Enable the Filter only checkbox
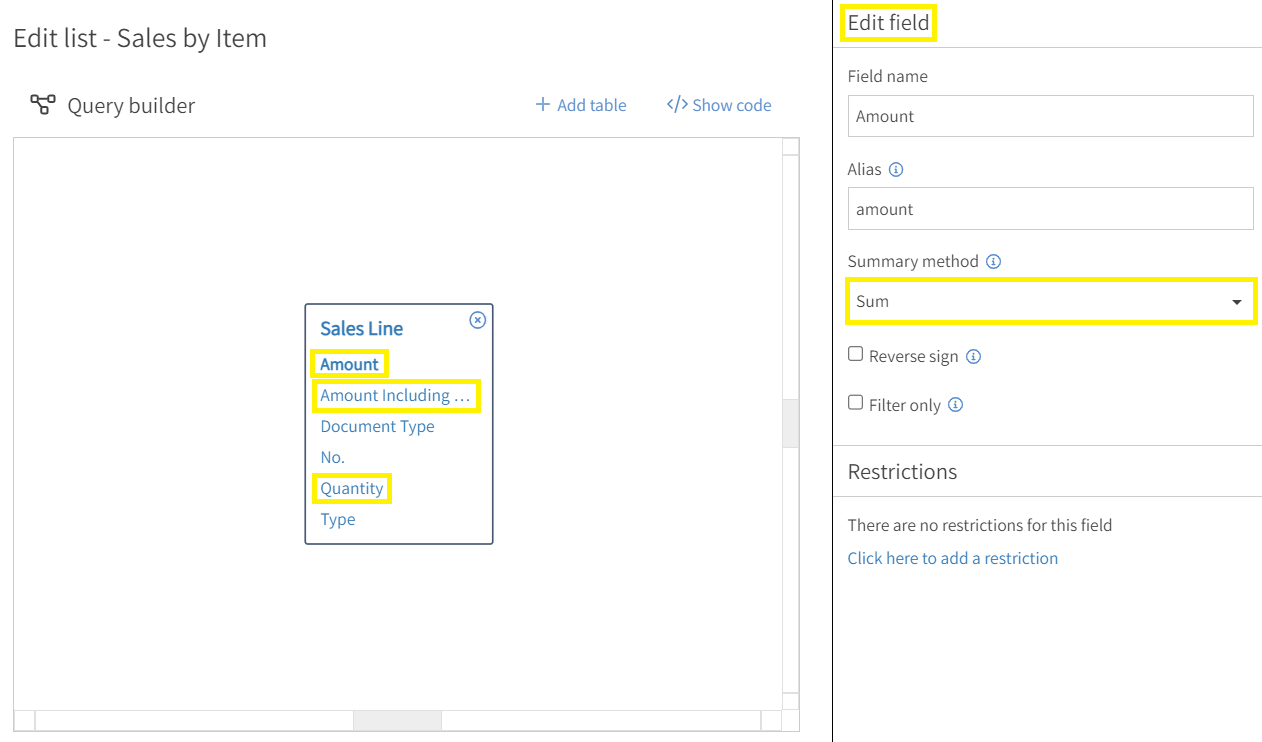Viewport: 1262px width, 742px height. pyautogui.click(x=855, y=401)
